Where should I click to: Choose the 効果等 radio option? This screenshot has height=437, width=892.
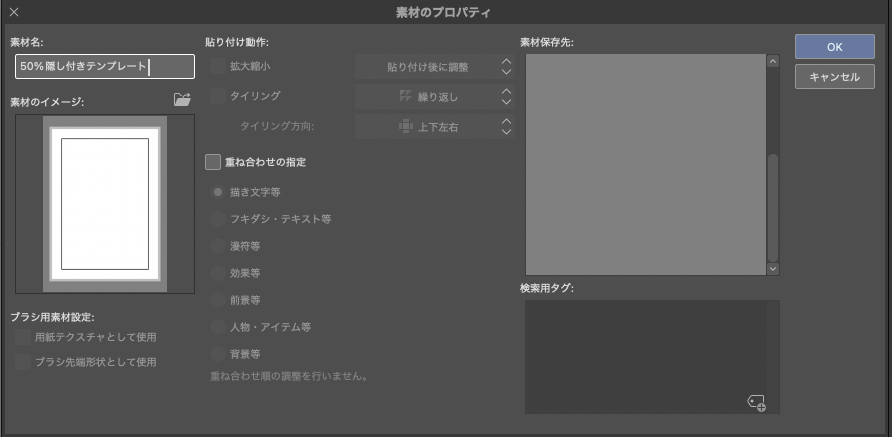[217, 272]
